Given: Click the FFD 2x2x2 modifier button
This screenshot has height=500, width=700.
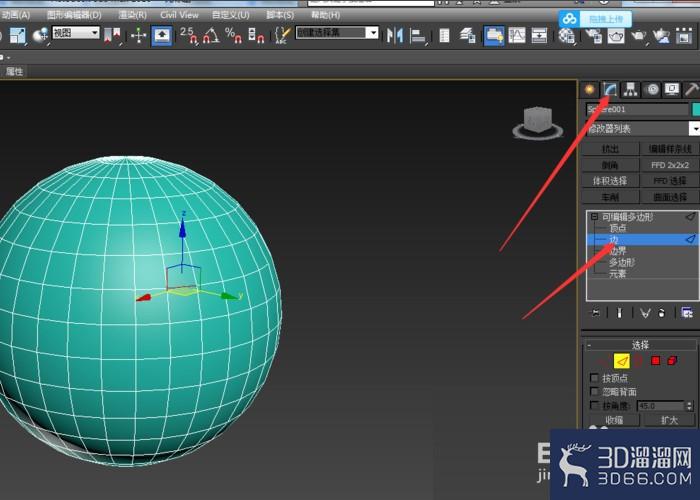Looking at the screenshot, I should 670,165.
